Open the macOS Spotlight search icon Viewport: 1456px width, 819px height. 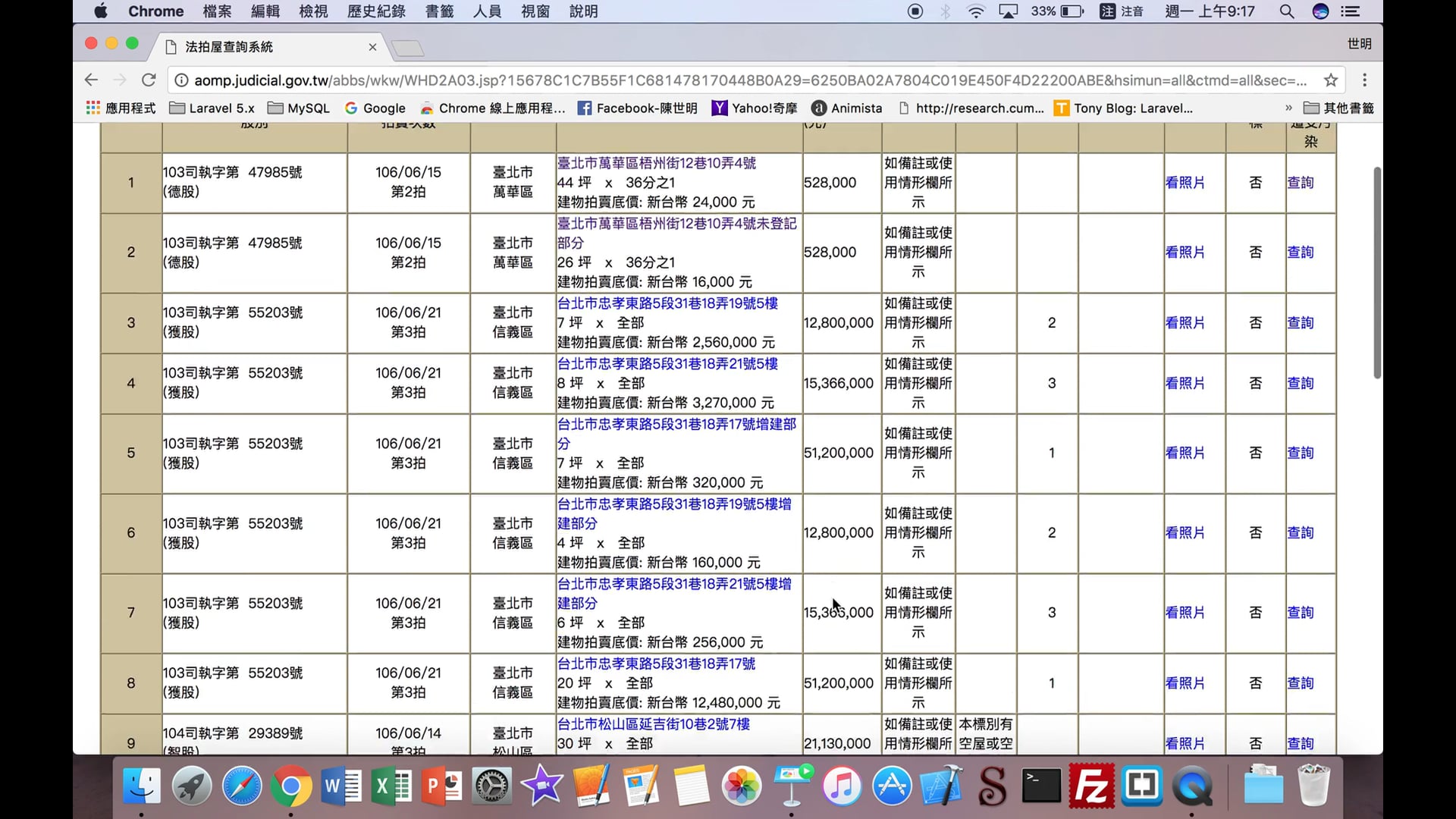click(x=1286, y=11)
